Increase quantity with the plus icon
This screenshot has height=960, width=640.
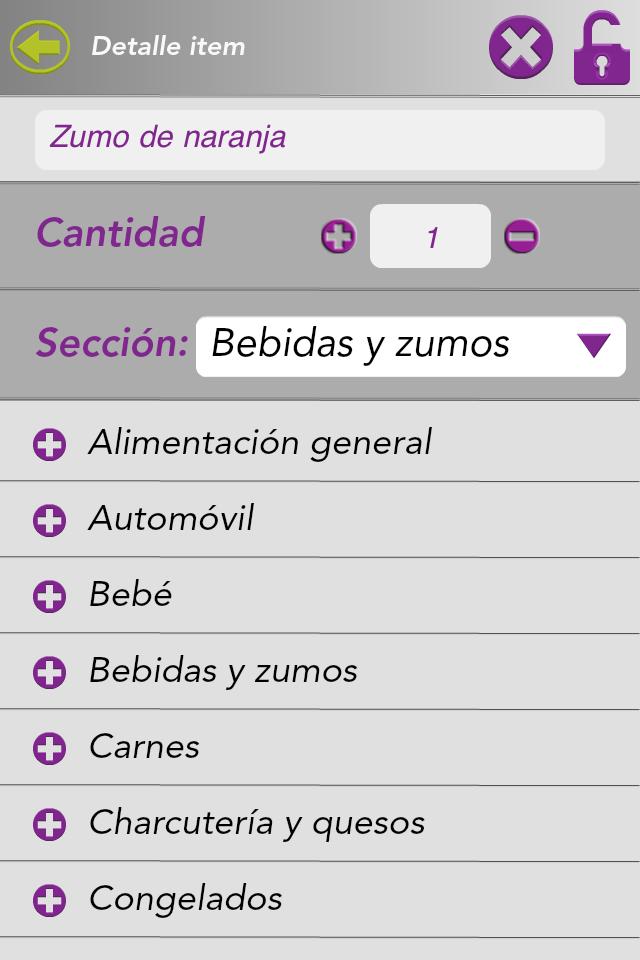tap(339, 237)
